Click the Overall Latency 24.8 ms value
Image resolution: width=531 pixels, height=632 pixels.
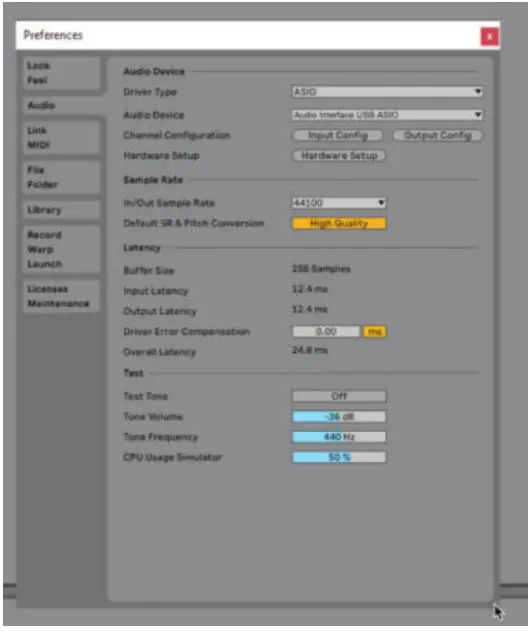(310, 350)
